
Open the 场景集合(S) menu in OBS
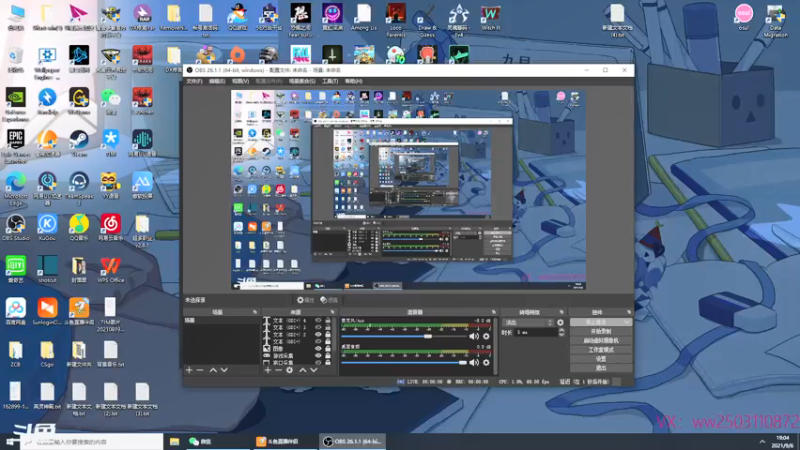coord(302,81)
